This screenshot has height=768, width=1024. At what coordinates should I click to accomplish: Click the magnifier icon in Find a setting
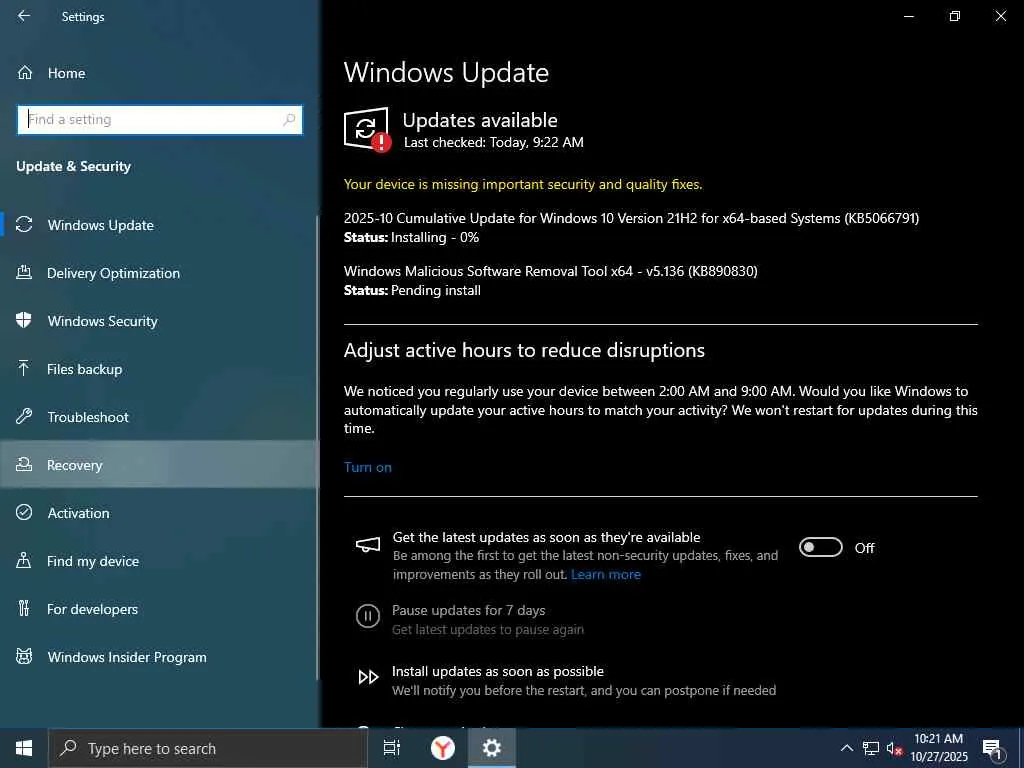tap(289, 120)
